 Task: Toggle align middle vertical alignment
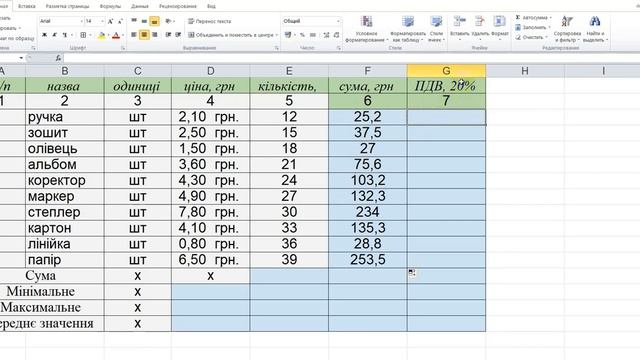(x=144, y=21)
